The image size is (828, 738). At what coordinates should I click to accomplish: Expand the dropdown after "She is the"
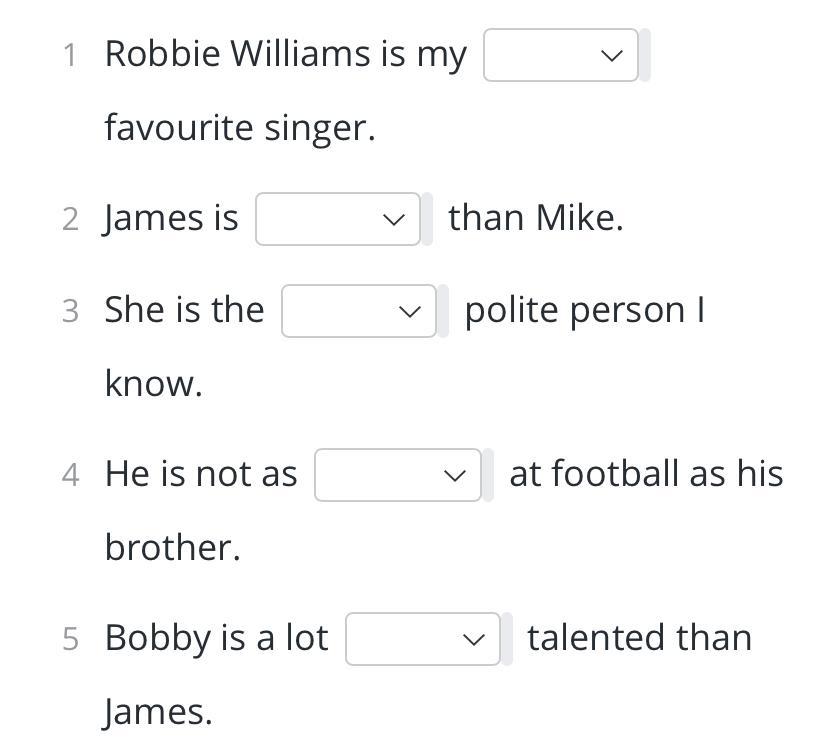[x=358, y=311]
